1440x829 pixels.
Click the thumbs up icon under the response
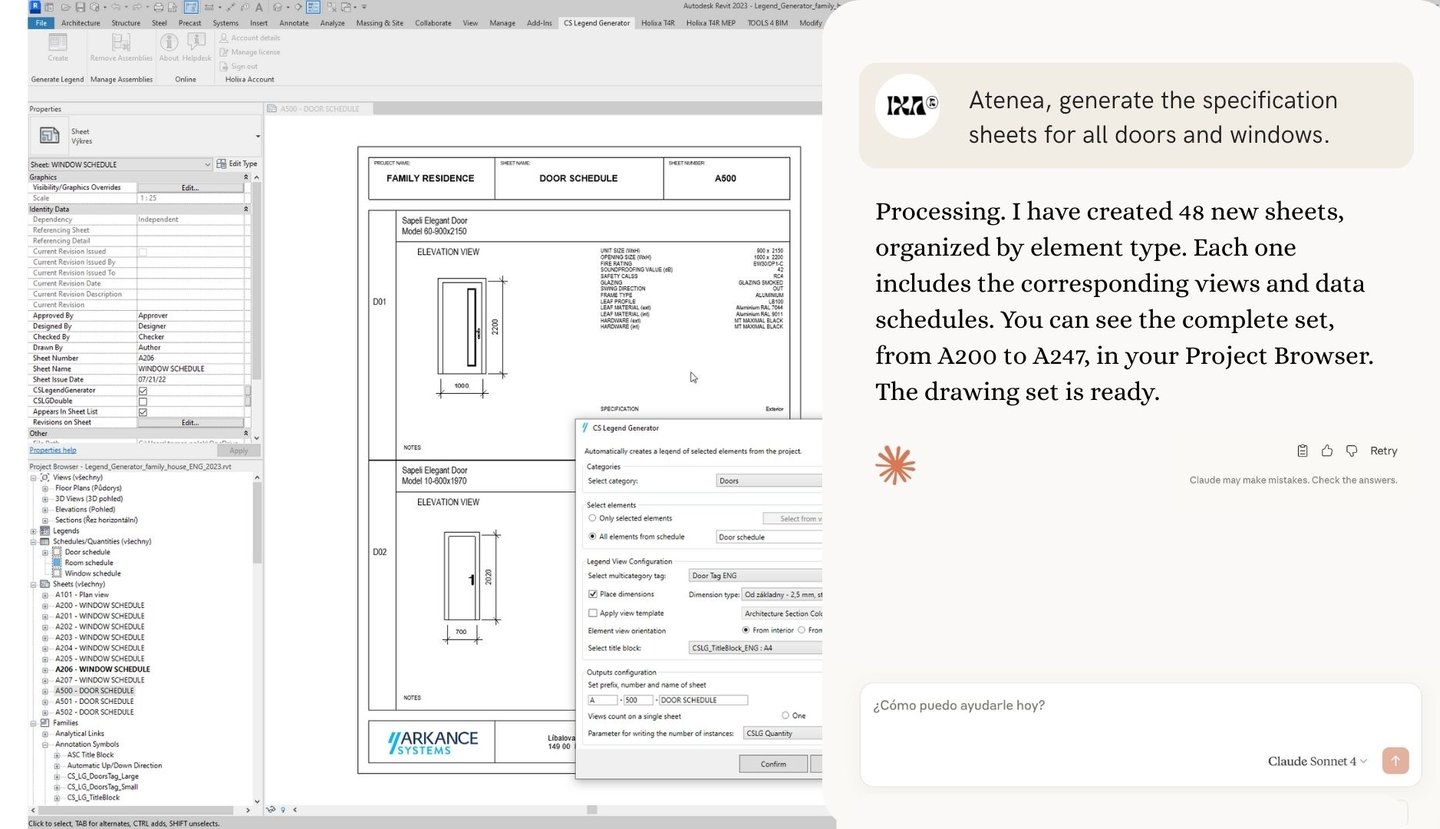coord(1327,451)
